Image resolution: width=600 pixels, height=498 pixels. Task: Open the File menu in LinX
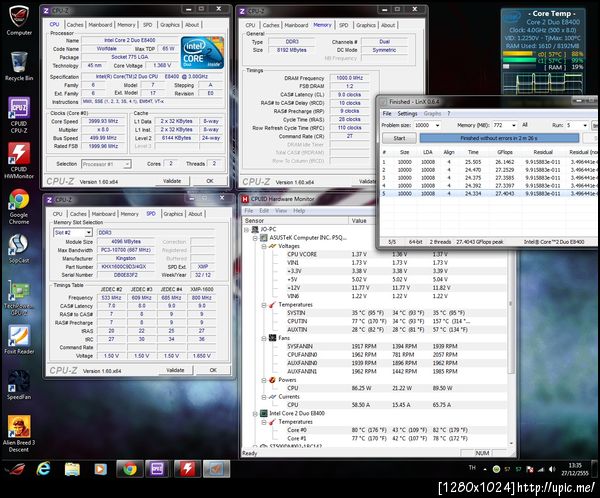pyautogui.click(x=386, y=113)
